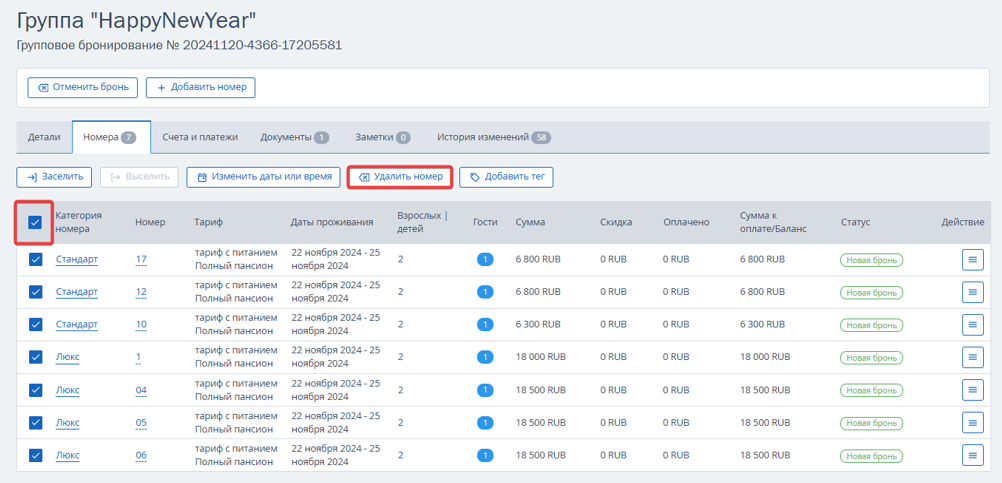The image size is (1002, 483).
Task: Click Новая бронь status badge for room 12
Action: point(871,292)
